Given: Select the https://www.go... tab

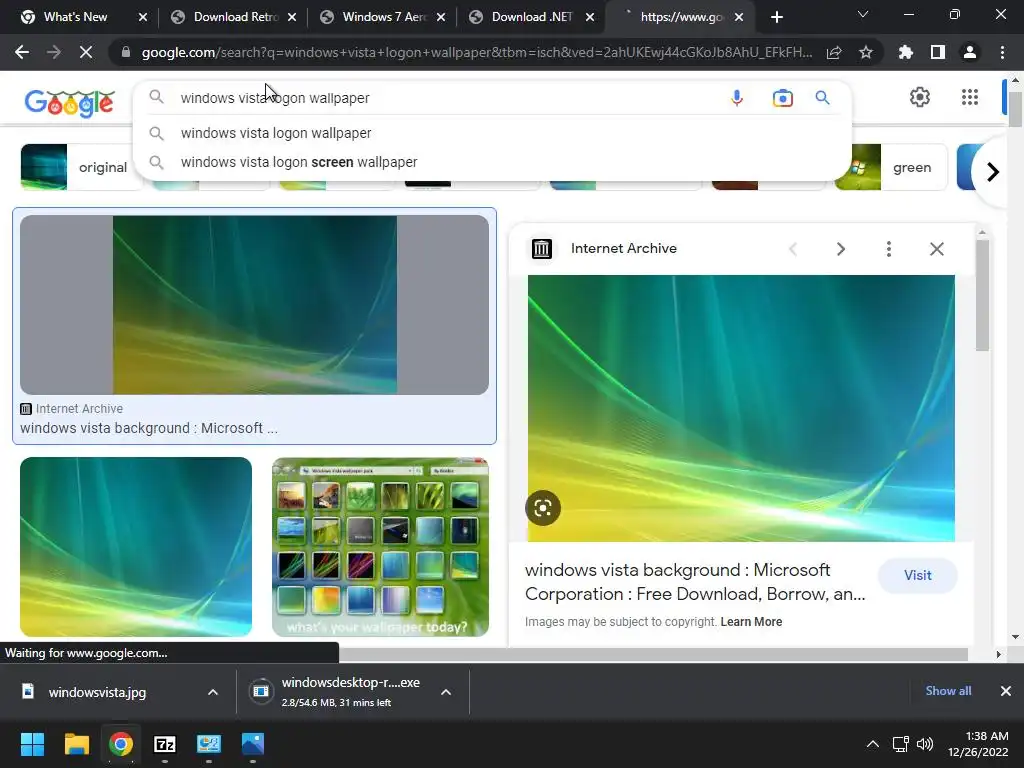Looking at the screenshot, I should click(x=681, y=17).
